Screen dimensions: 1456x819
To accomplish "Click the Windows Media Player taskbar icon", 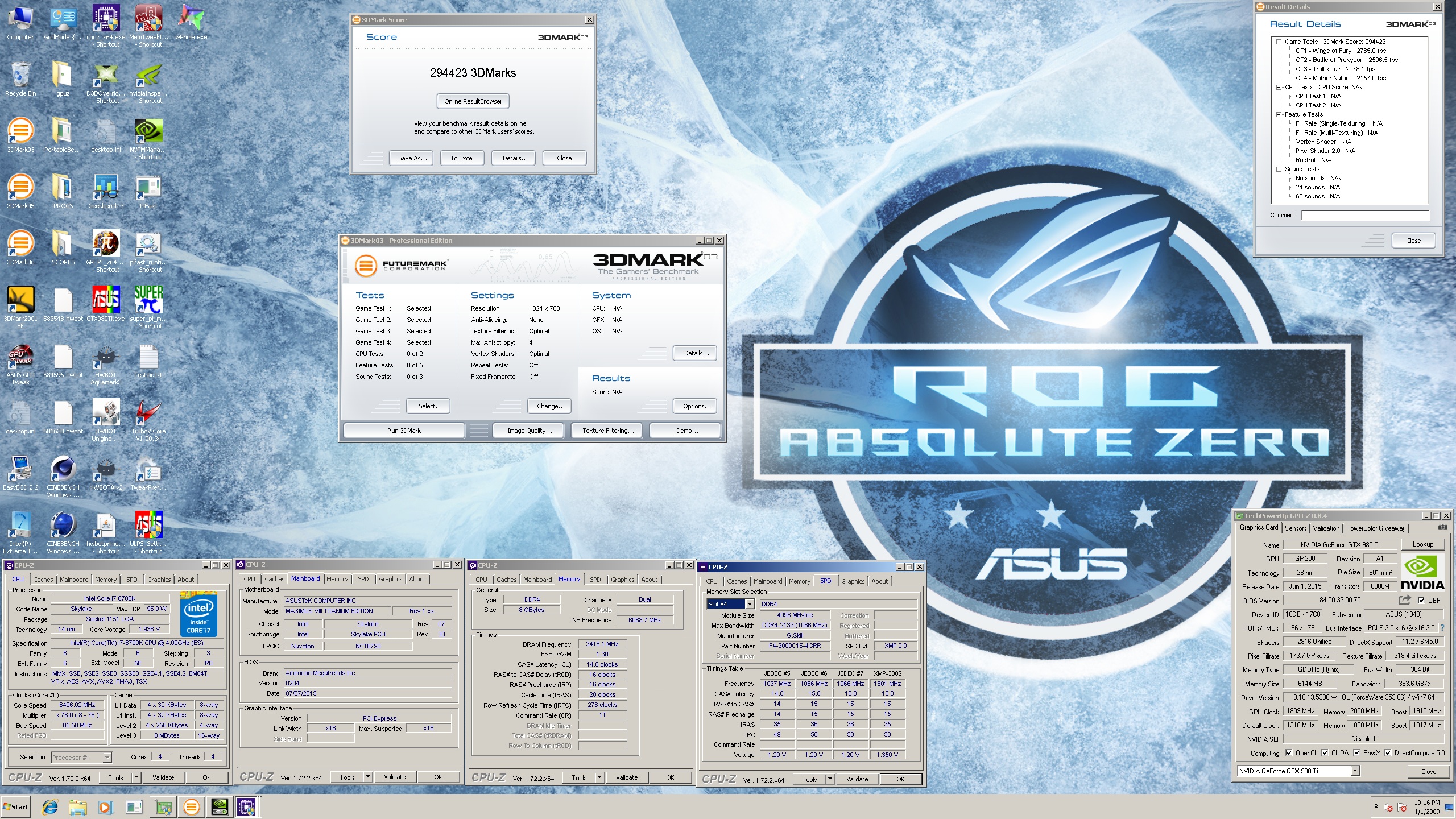I will point(106,806).
